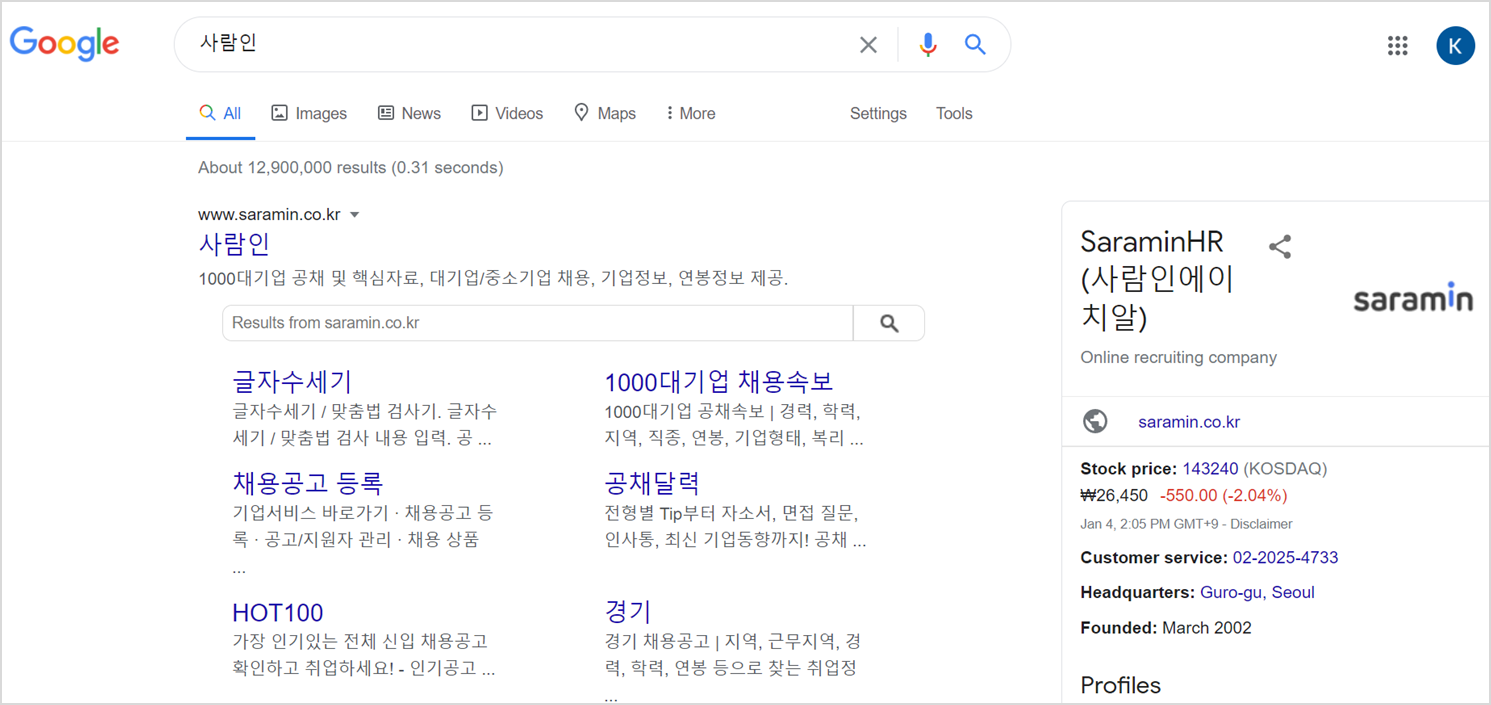Open the 채용공고 등록 sitelink
Screen dimensions: 1491x705
308,483
